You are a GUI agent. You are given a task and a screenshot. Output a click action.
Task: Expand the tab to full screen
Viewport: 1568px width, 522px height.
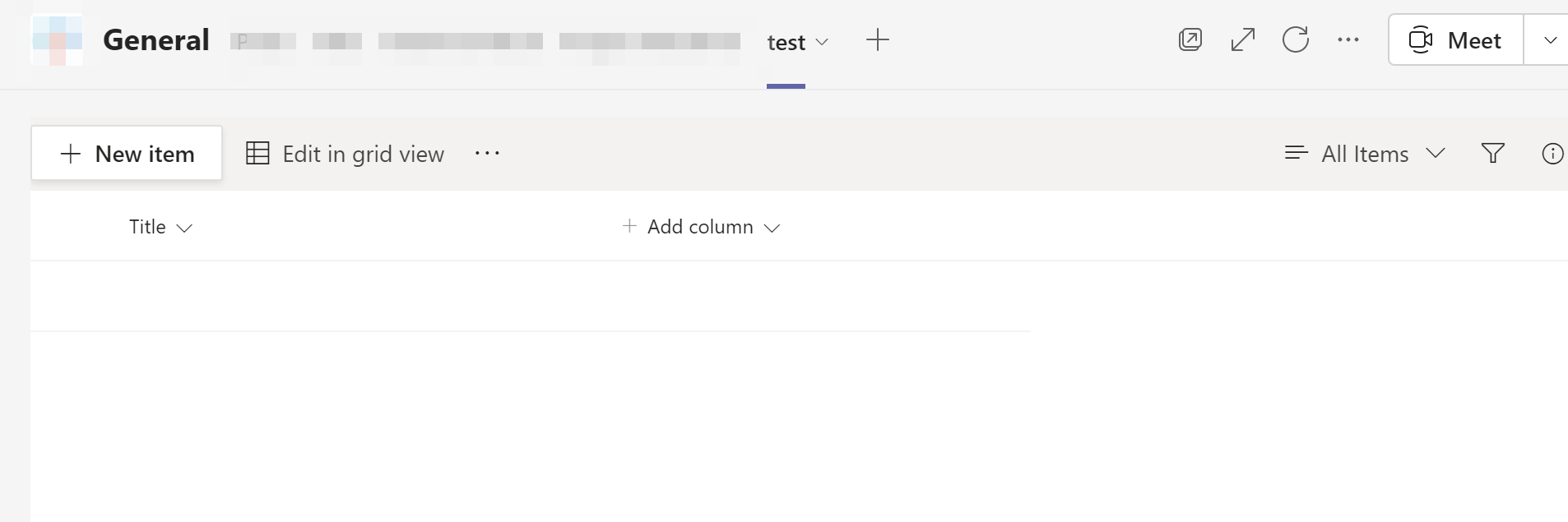pyautogui.click(x=1242, y=39)
